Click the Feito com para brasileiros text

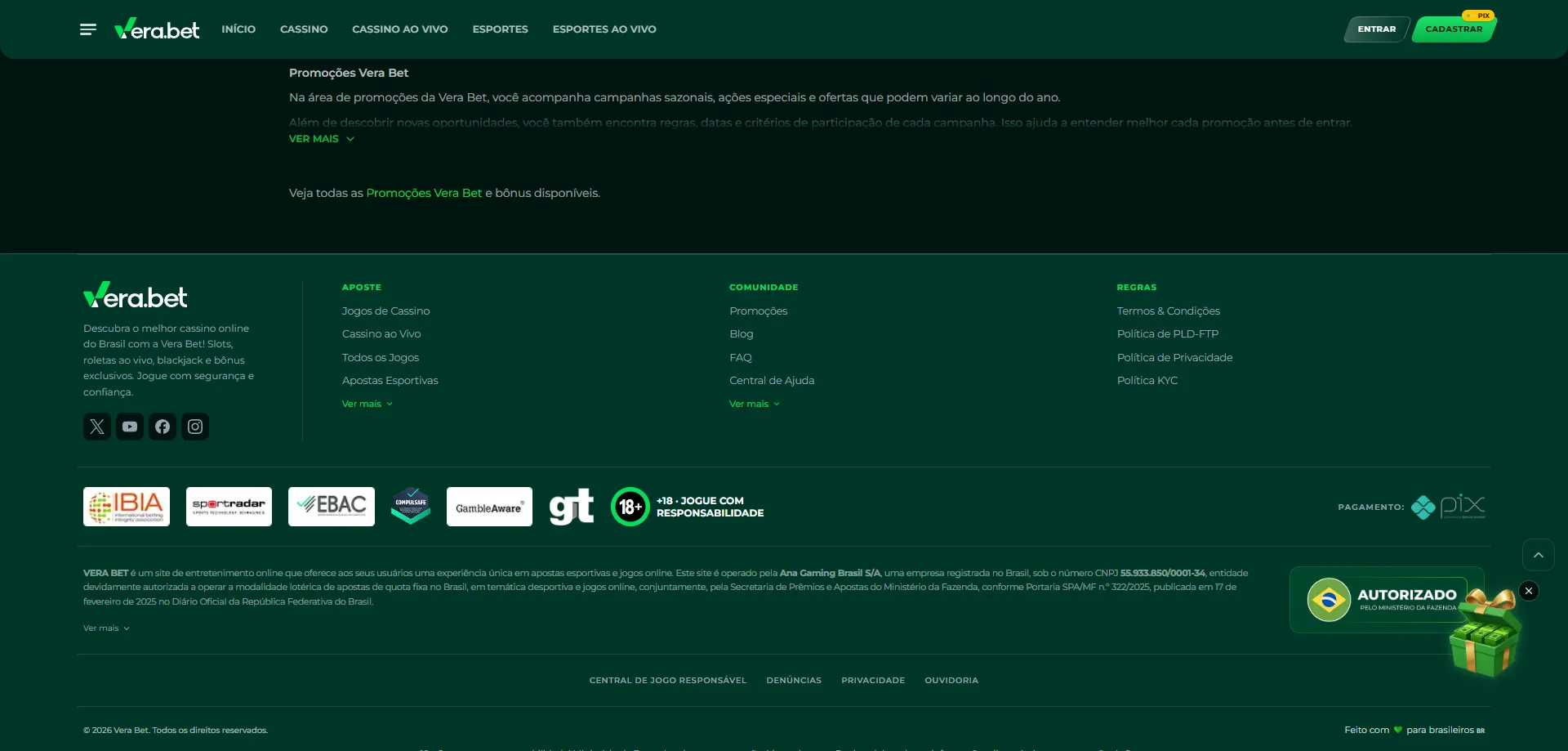[x=1414, y=731]
